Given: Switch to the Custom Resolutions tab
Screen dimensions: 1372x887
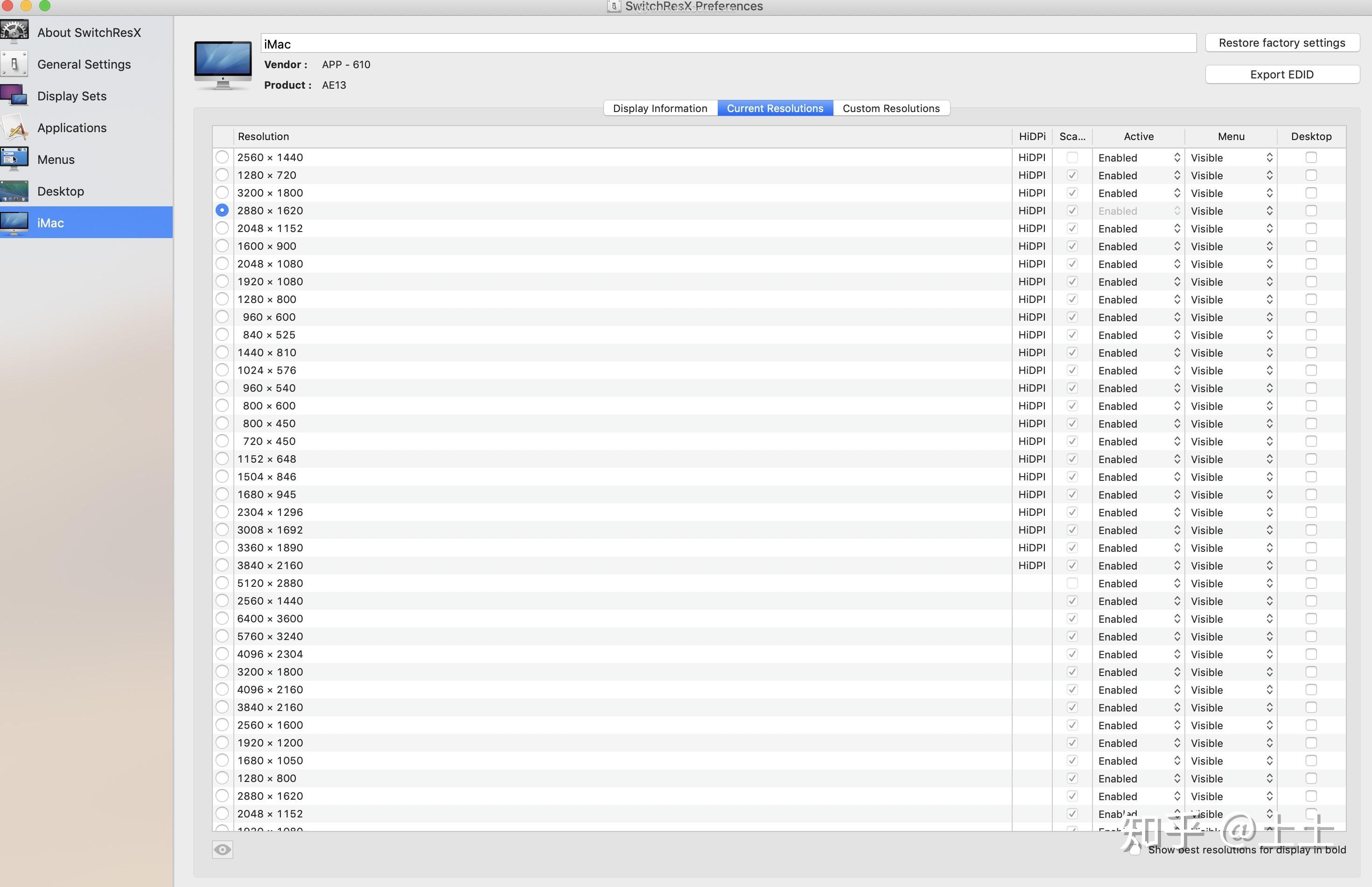Looking at the screenshot, I should [891, 108].
